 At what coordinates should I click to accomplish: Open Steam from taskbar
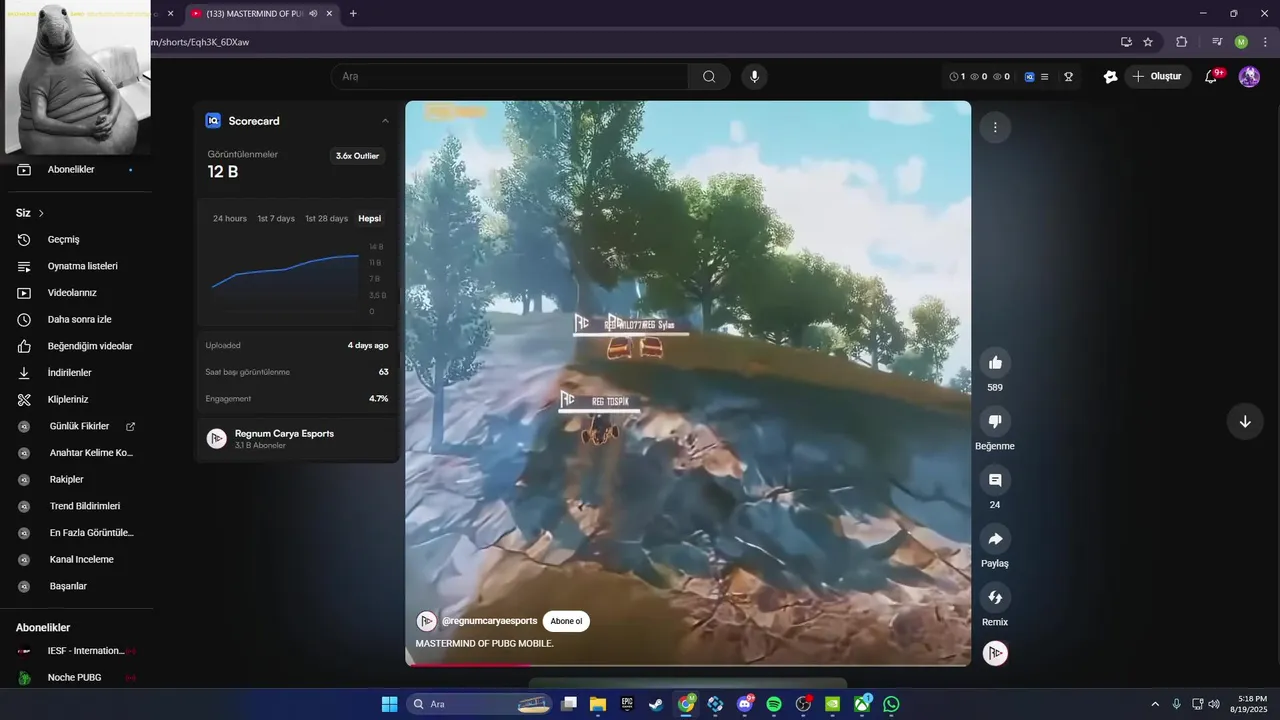pyautogui.click(x=656, y=704)
